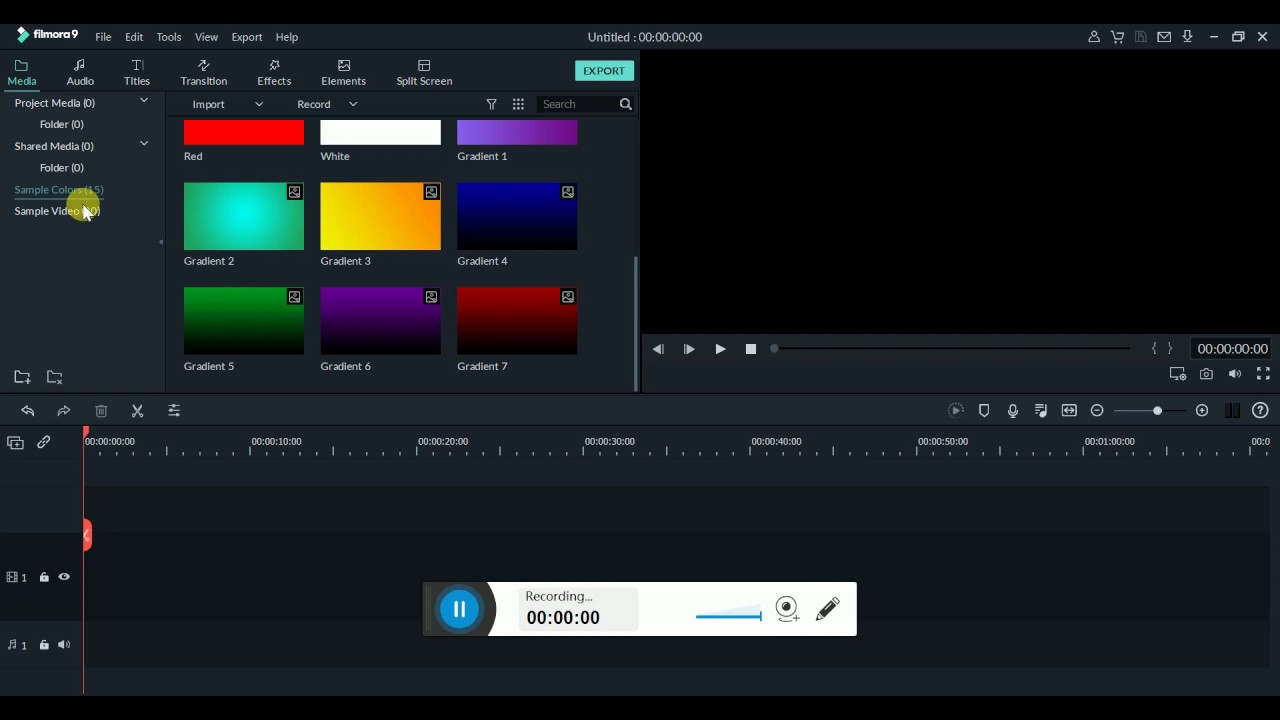
Task: Collapse the Project Media section
Action: click(x=144, y=101)
